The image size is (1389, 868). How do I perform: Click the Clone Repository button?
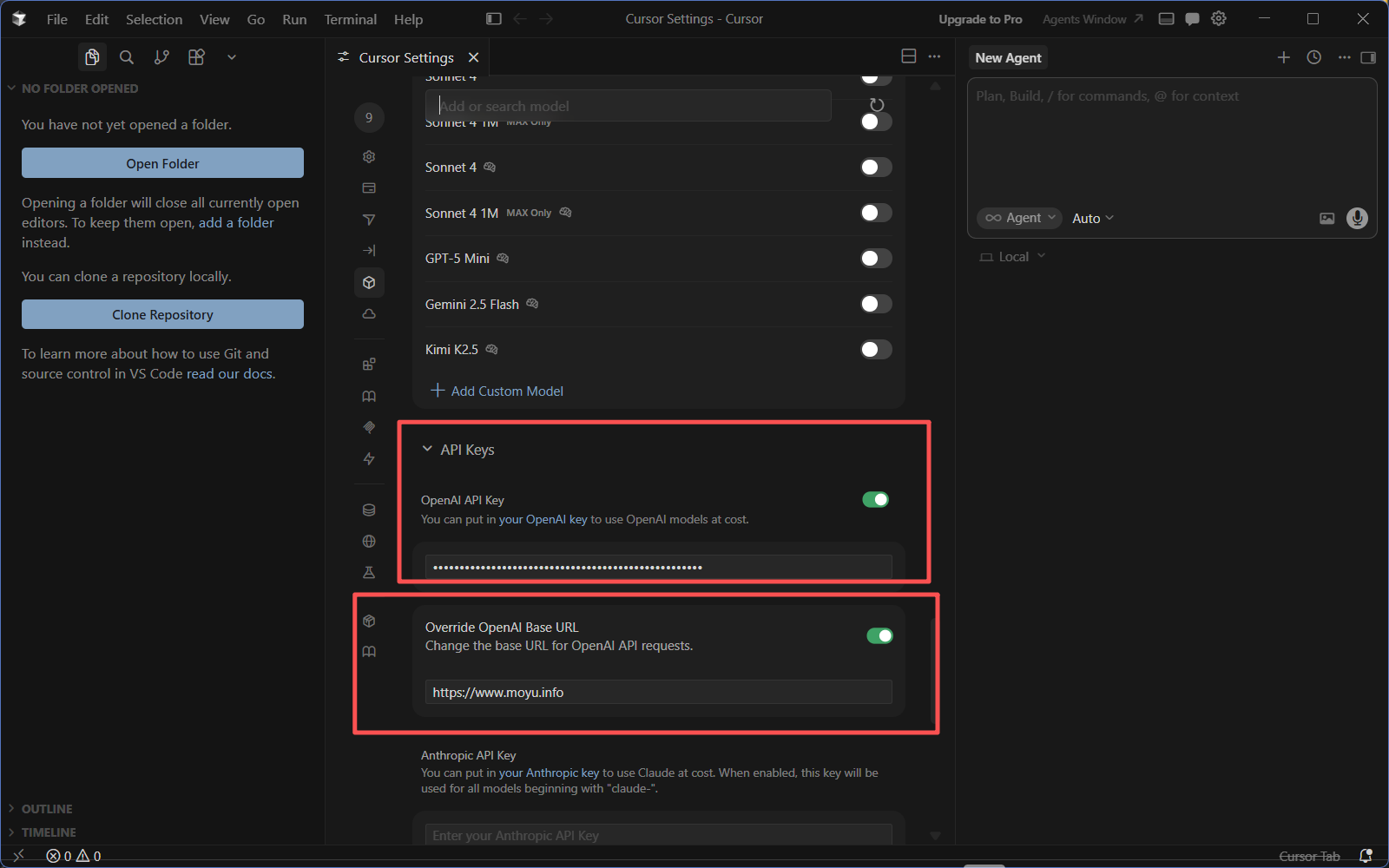coord(162,314)
